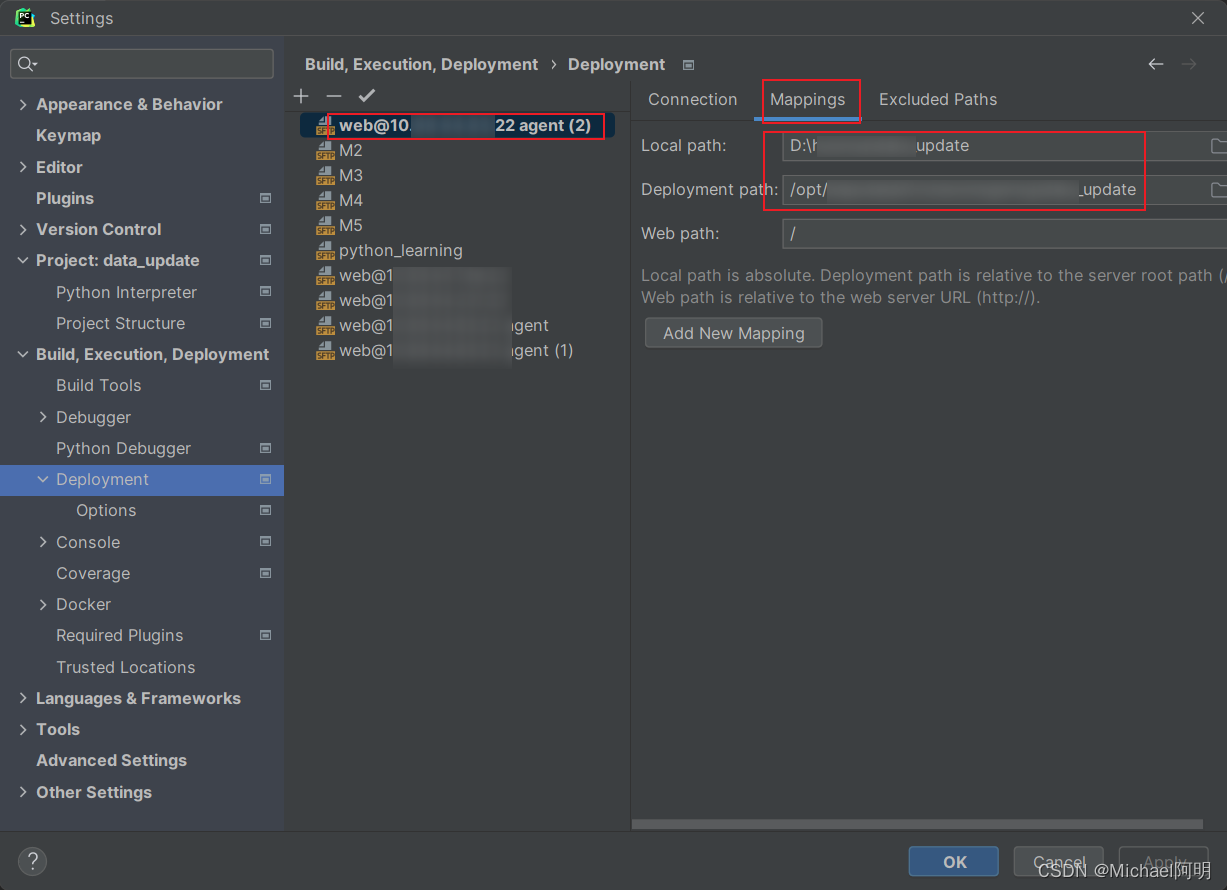Click the Cancel button

(x=1059, y=861)
